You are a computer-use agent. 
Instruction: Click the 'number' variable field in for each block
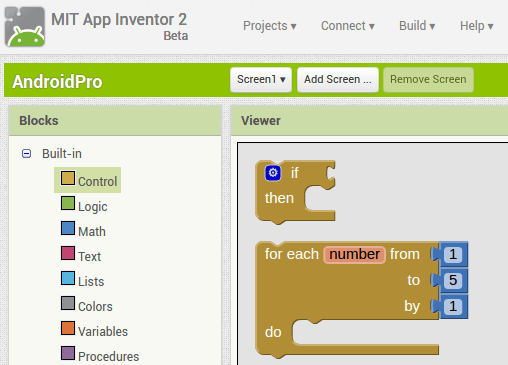[354, 254]
